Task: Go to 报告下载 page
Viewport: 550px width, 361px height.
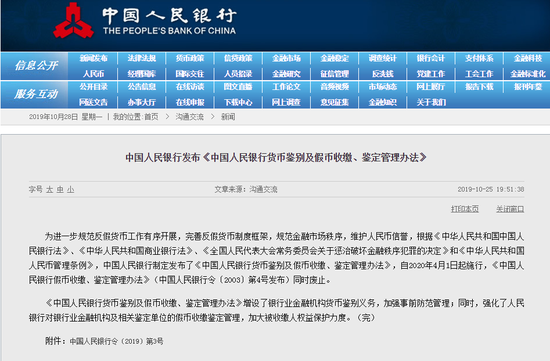Action: pyautogui.click(x=479, y=87)
